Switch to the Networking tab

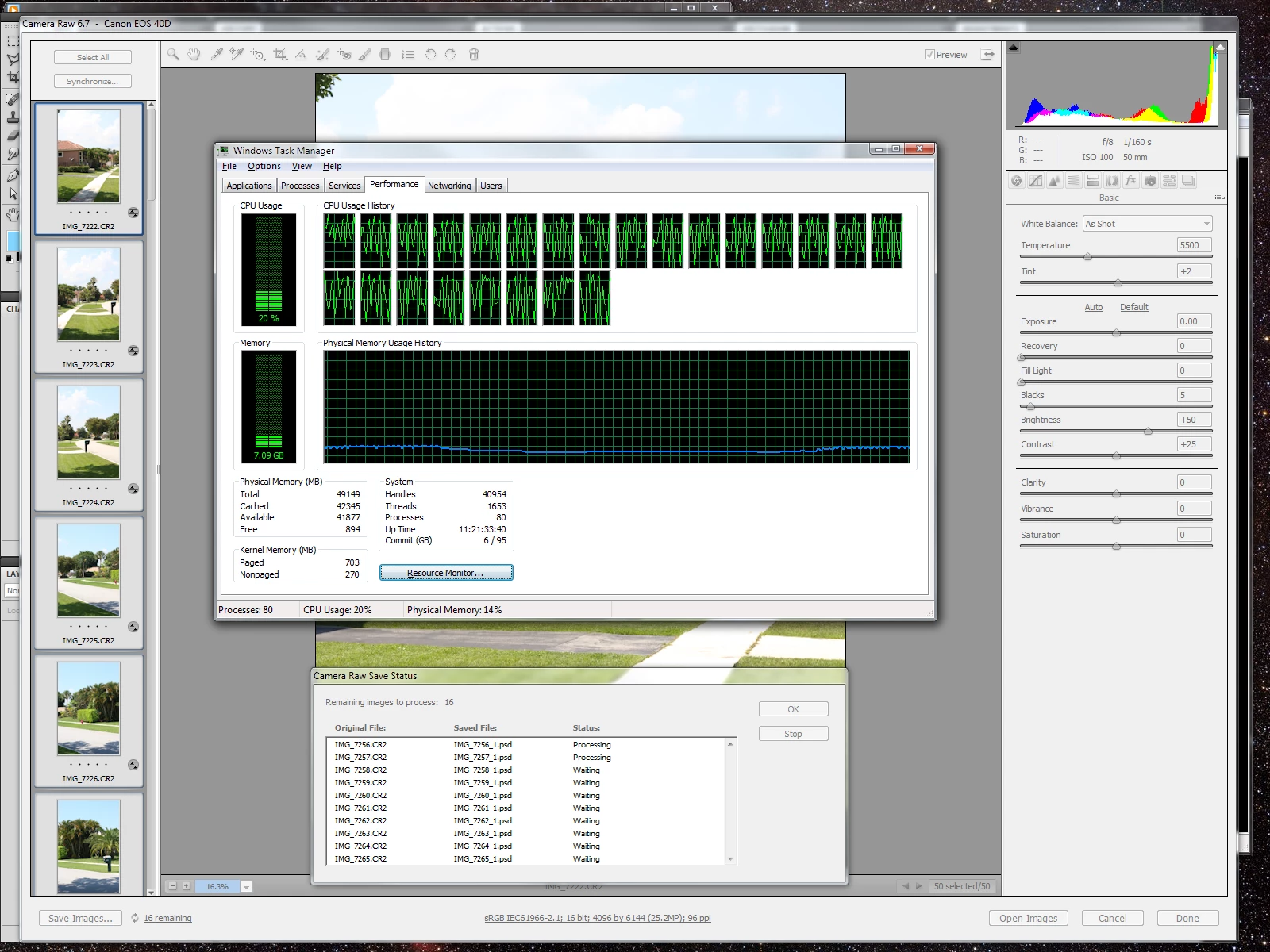pos(449,186)
